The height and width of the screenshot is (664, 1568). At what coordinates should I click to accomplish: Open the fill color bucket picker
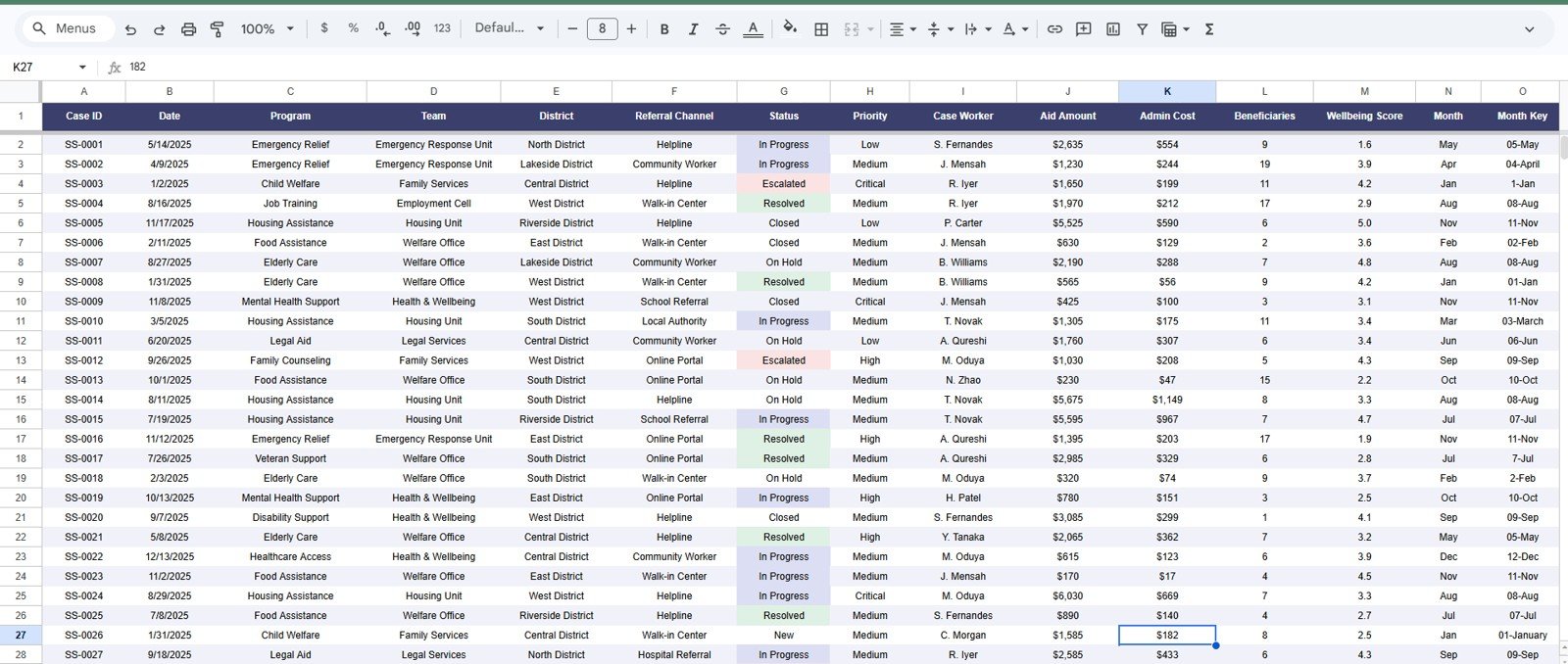[790, 28]
